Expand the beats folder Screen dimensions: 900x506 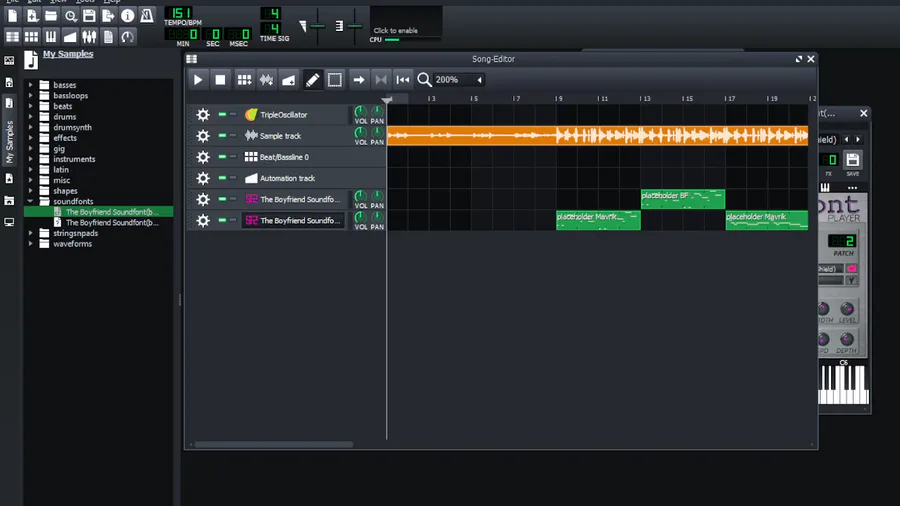point(30,106)
